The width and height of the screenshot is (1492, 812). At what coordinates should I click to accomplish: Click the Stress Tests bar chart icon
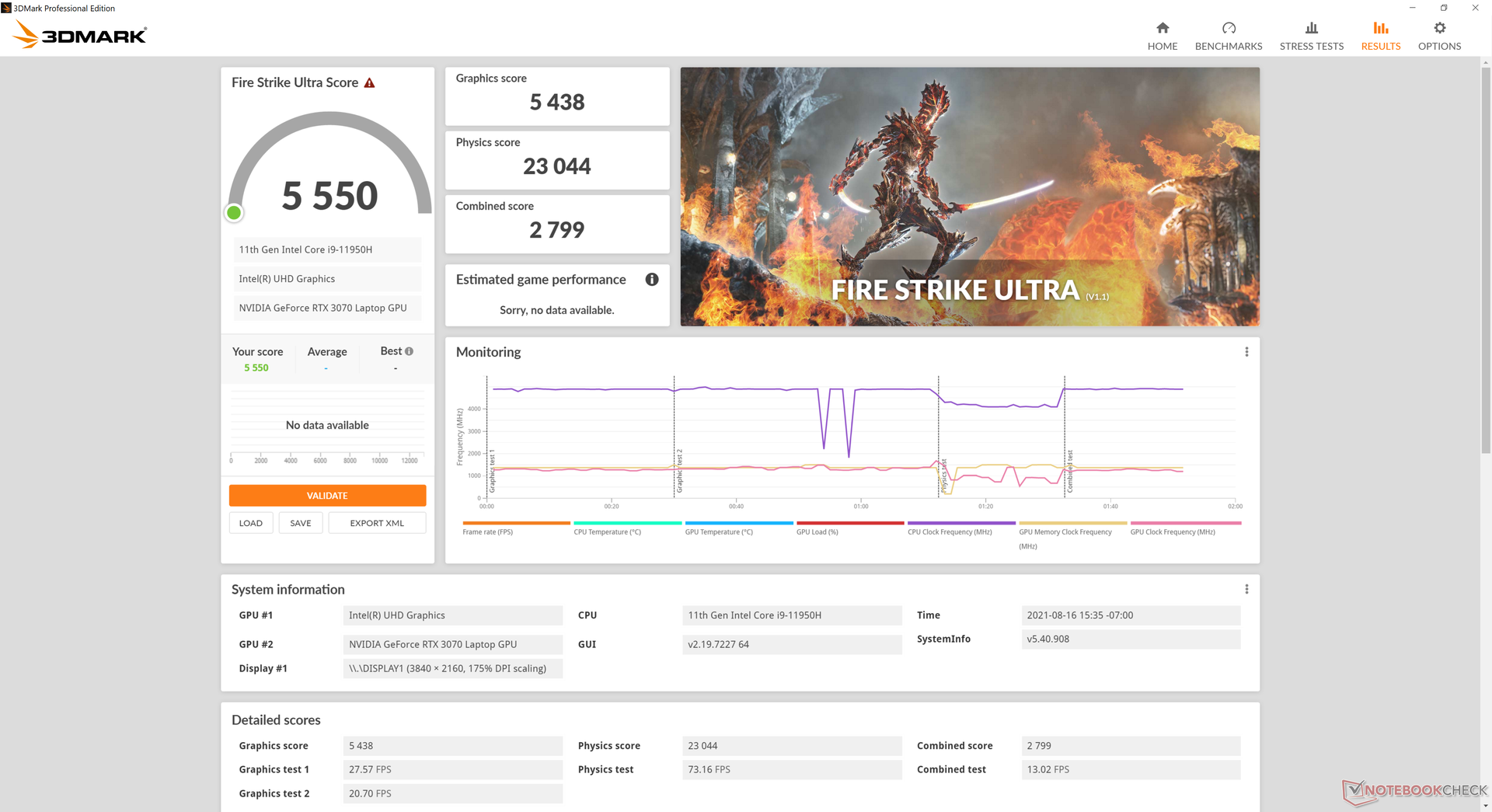click(x=1312, y=28)
